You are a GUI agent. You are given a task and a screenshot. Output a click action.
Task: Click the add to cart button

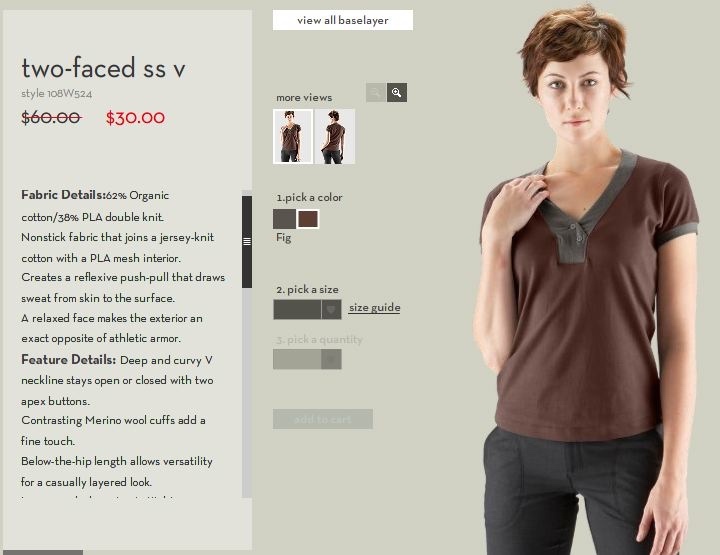click(x=323, y=419)
